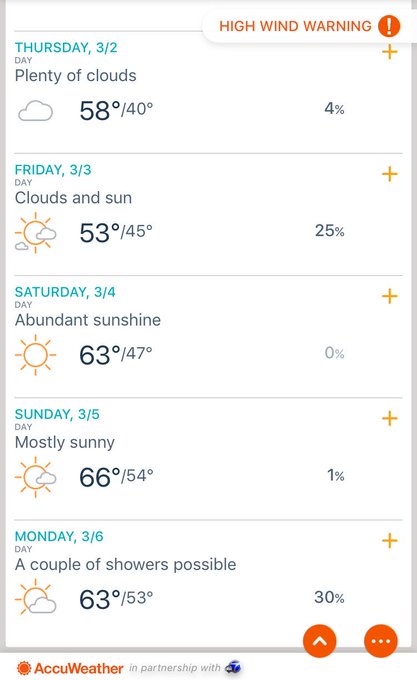Expand Thursday 3/2 forecast with plus icon
417x680 pixels.
coord(389,52)
